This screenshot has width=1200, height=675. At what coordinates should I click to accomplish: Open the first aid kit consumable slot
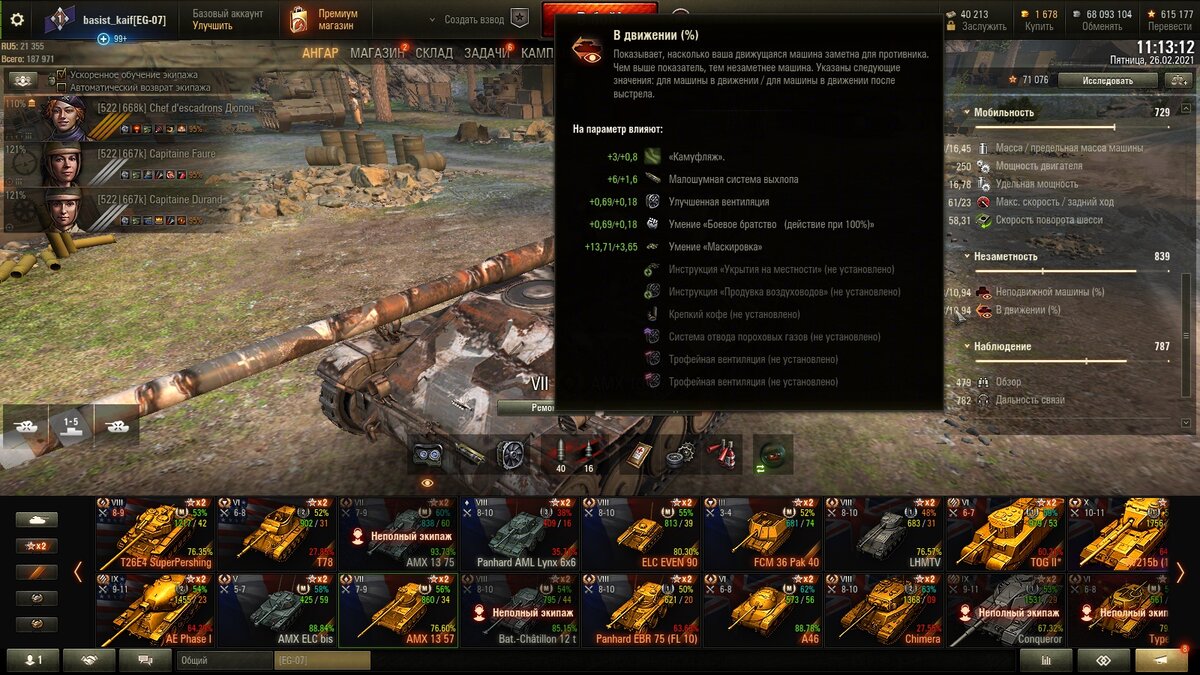[x=638, y=453]
